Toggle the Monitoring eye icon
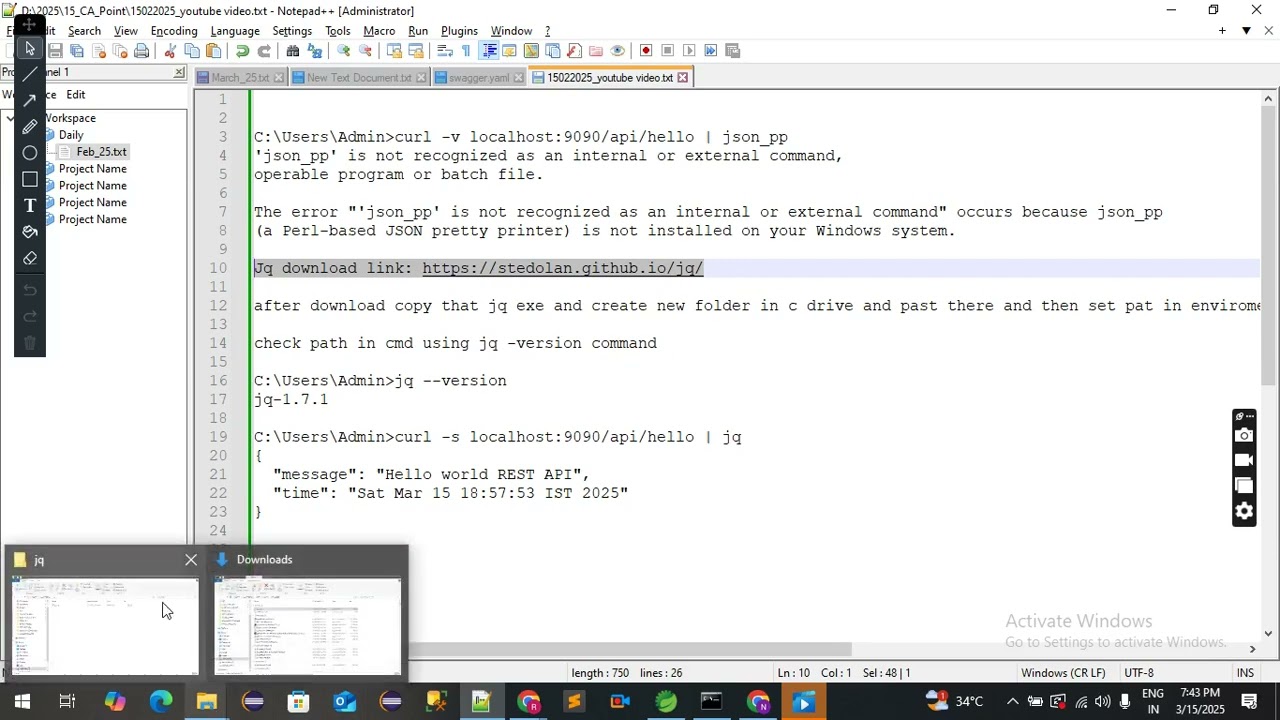Viewport: 1280px width, 720px height. 618,51
